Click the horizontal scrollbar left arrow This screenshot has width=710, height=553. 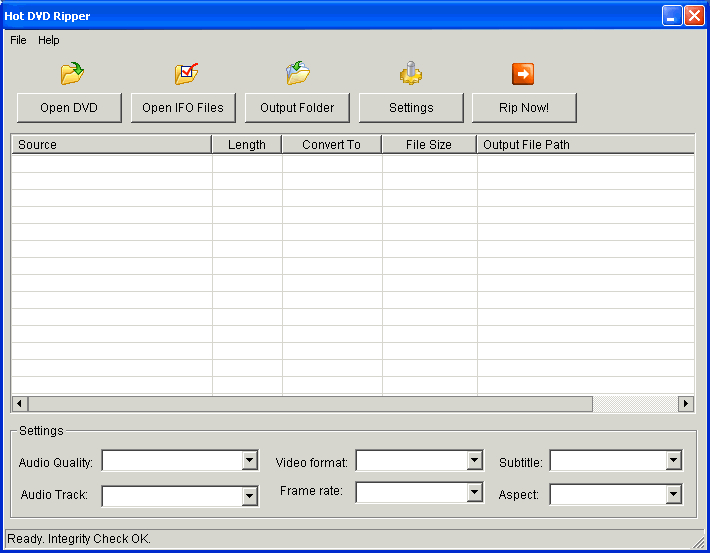19,404
